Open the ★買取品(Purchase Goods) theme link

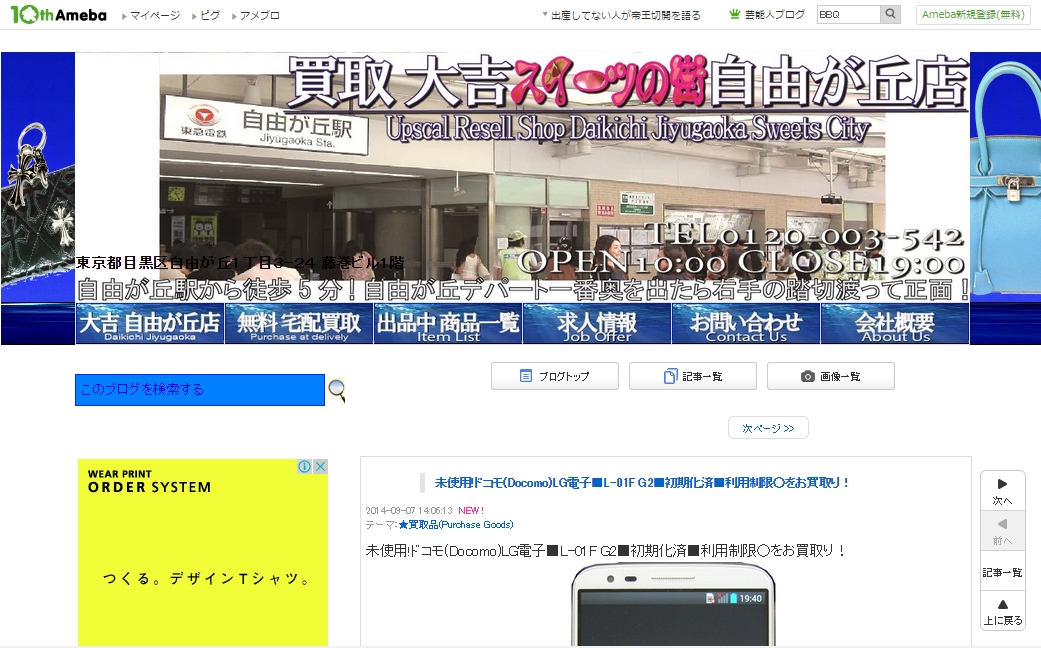pyautogui.click(x=455, y=525)
